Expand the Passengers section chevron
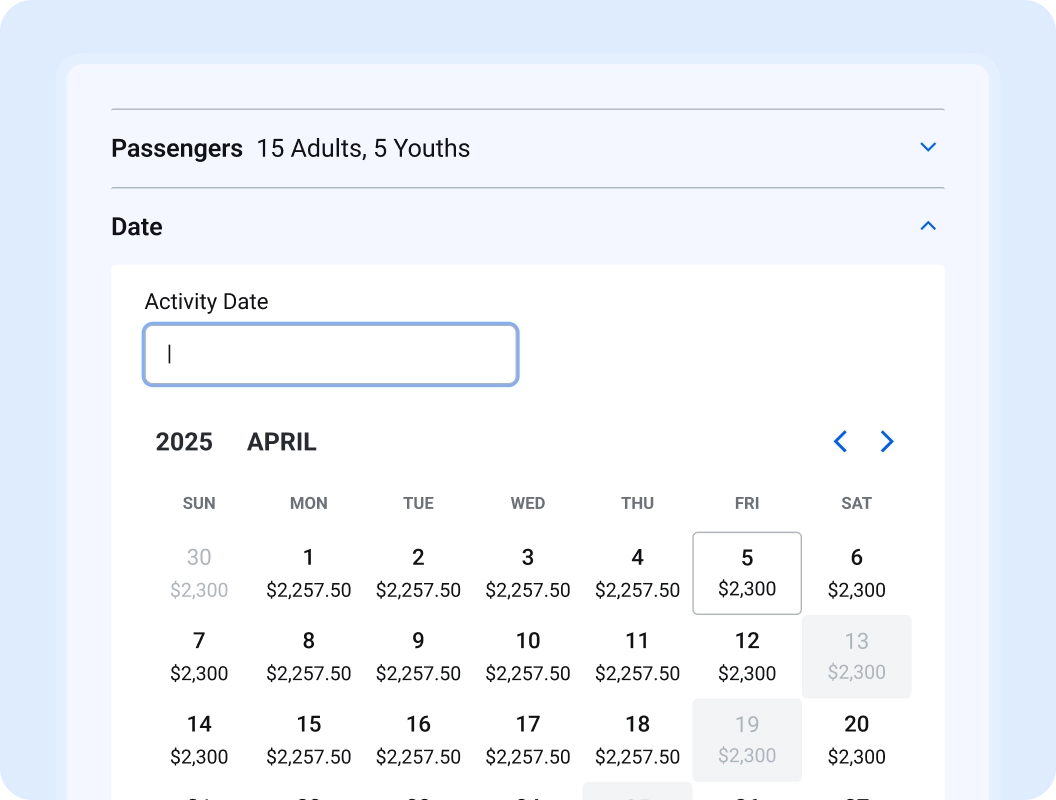 928,148
